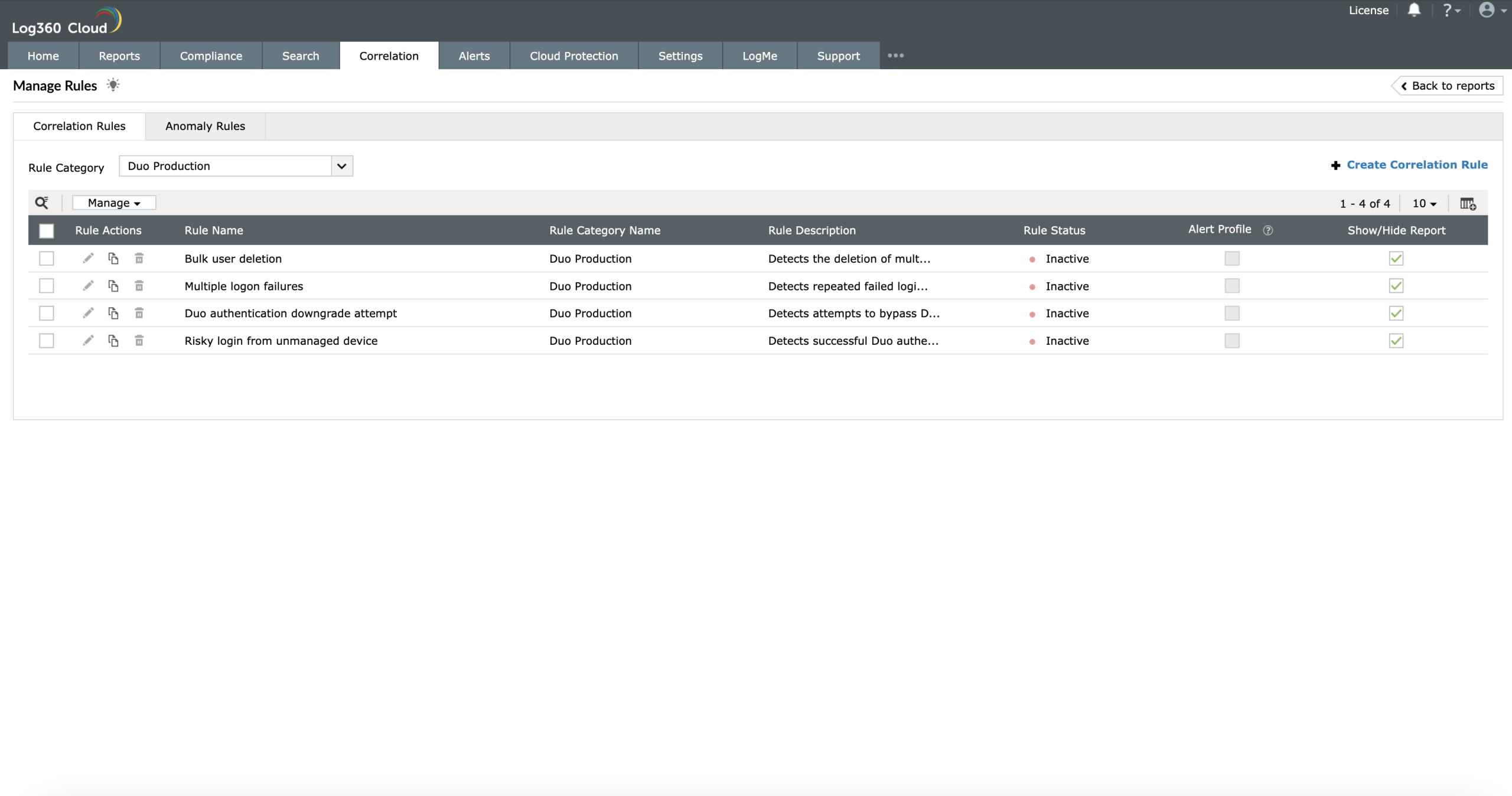Open the table search icon
1512x796 pixels.
click(x=41, y=203)
